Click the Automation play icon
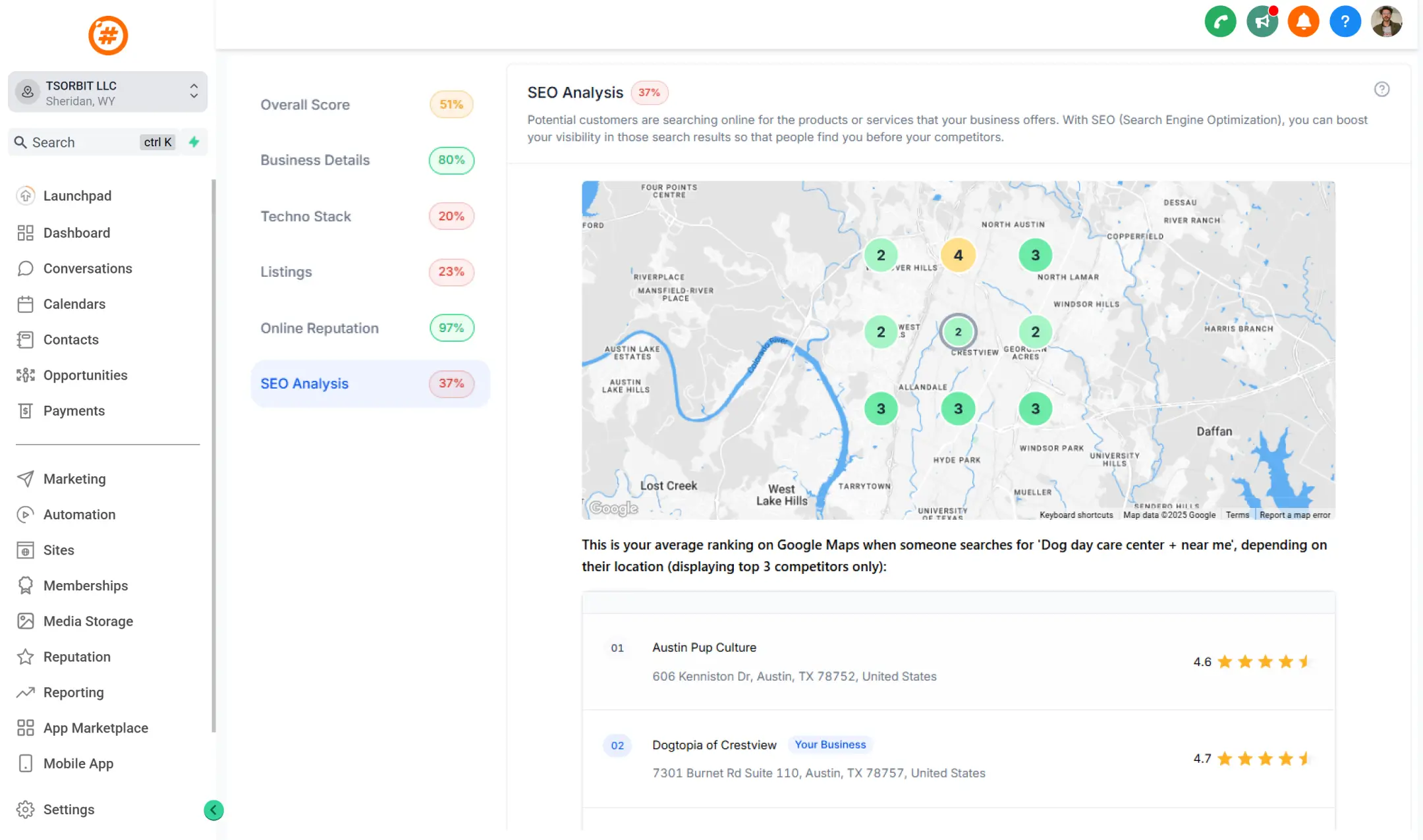 [x=25, y=515]
